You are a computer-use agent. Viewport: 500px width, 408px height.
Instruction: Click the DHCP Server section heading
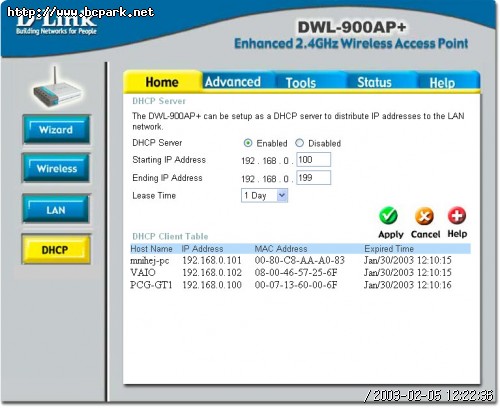[159, 101]
